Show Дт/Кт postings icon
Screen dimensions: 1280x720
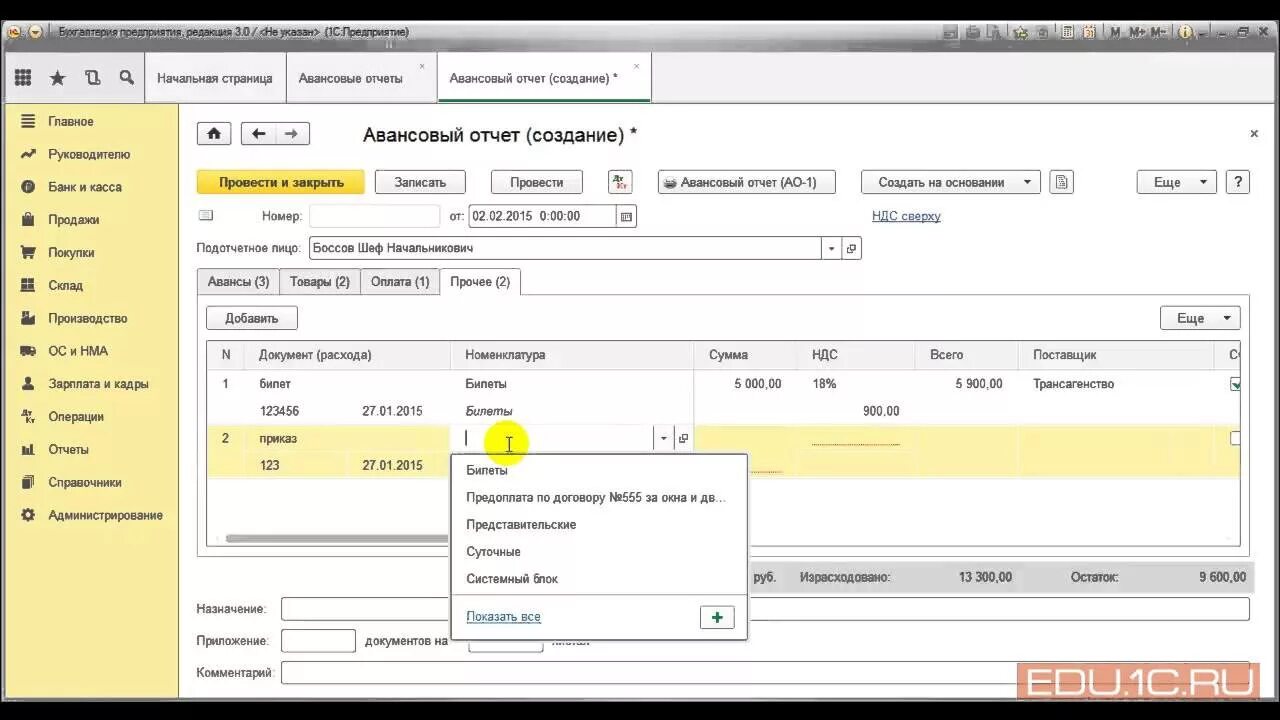(620, 182)
